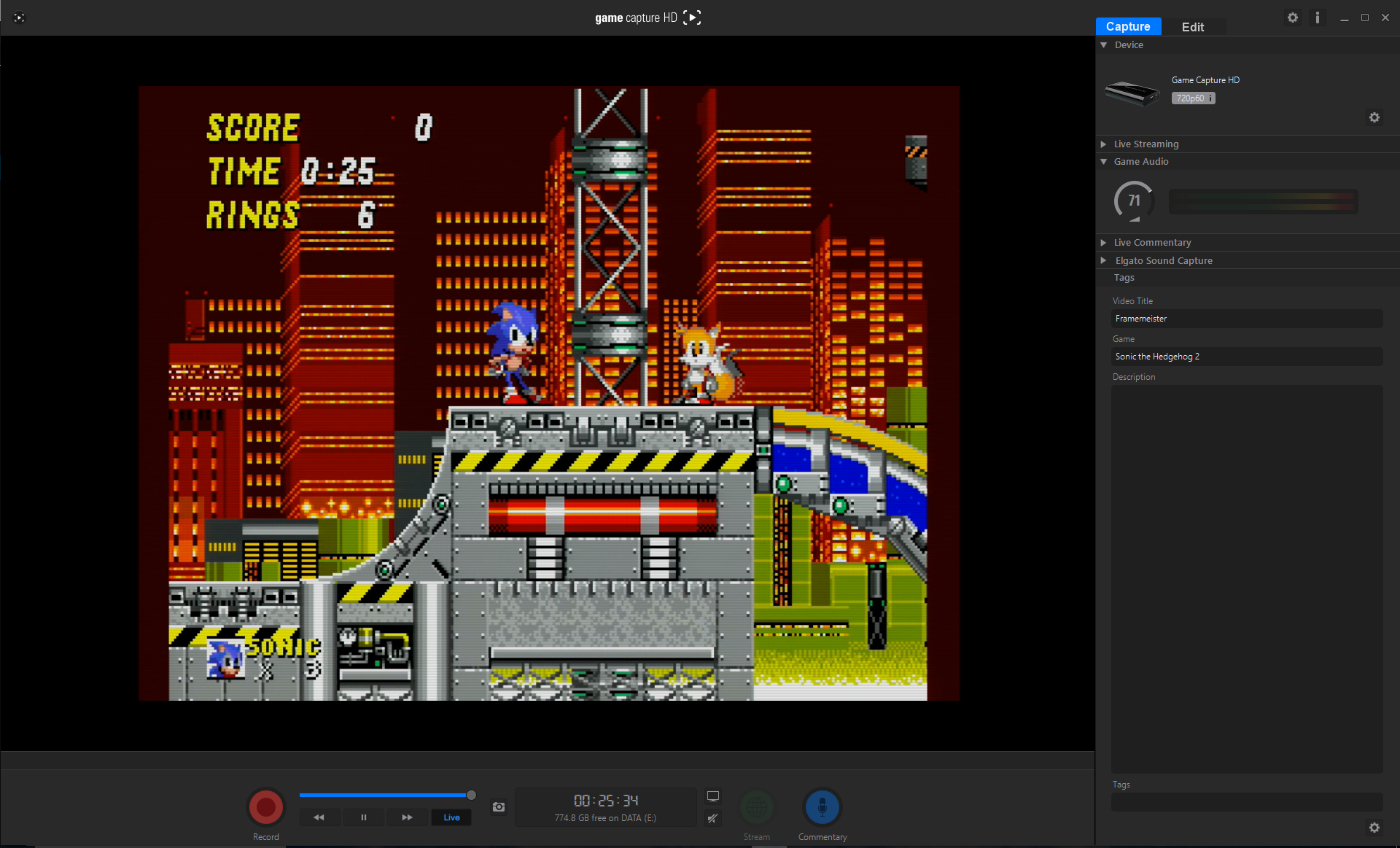Screen dimensions: 1400x848
Task: Click the green Stream globe button
Action: click(x=757, y=807)
